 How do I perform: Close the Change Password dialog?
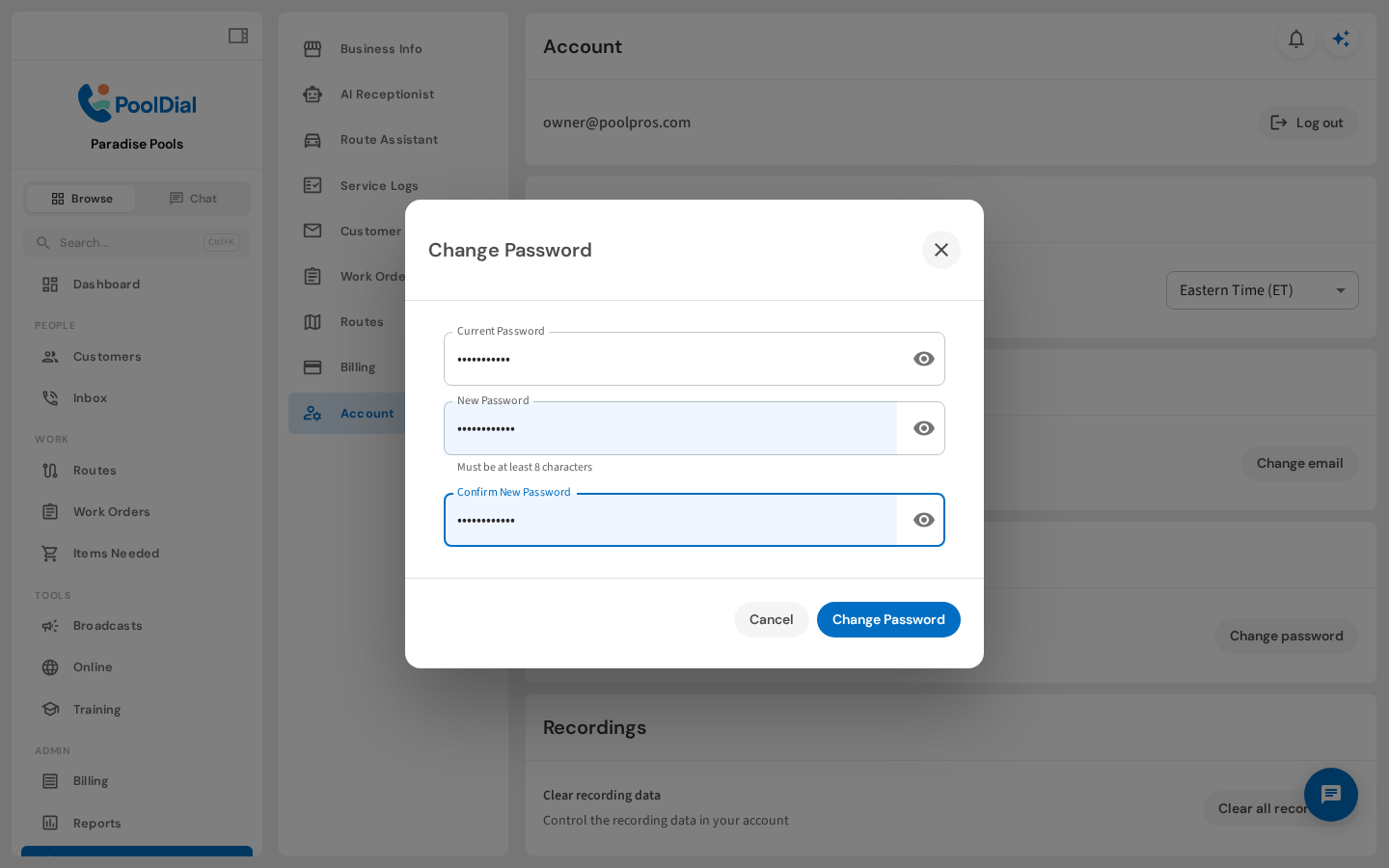coord(941,250)
